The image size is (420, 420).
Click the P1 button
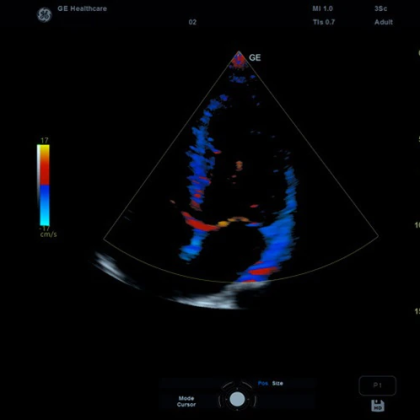pos(377,386)
